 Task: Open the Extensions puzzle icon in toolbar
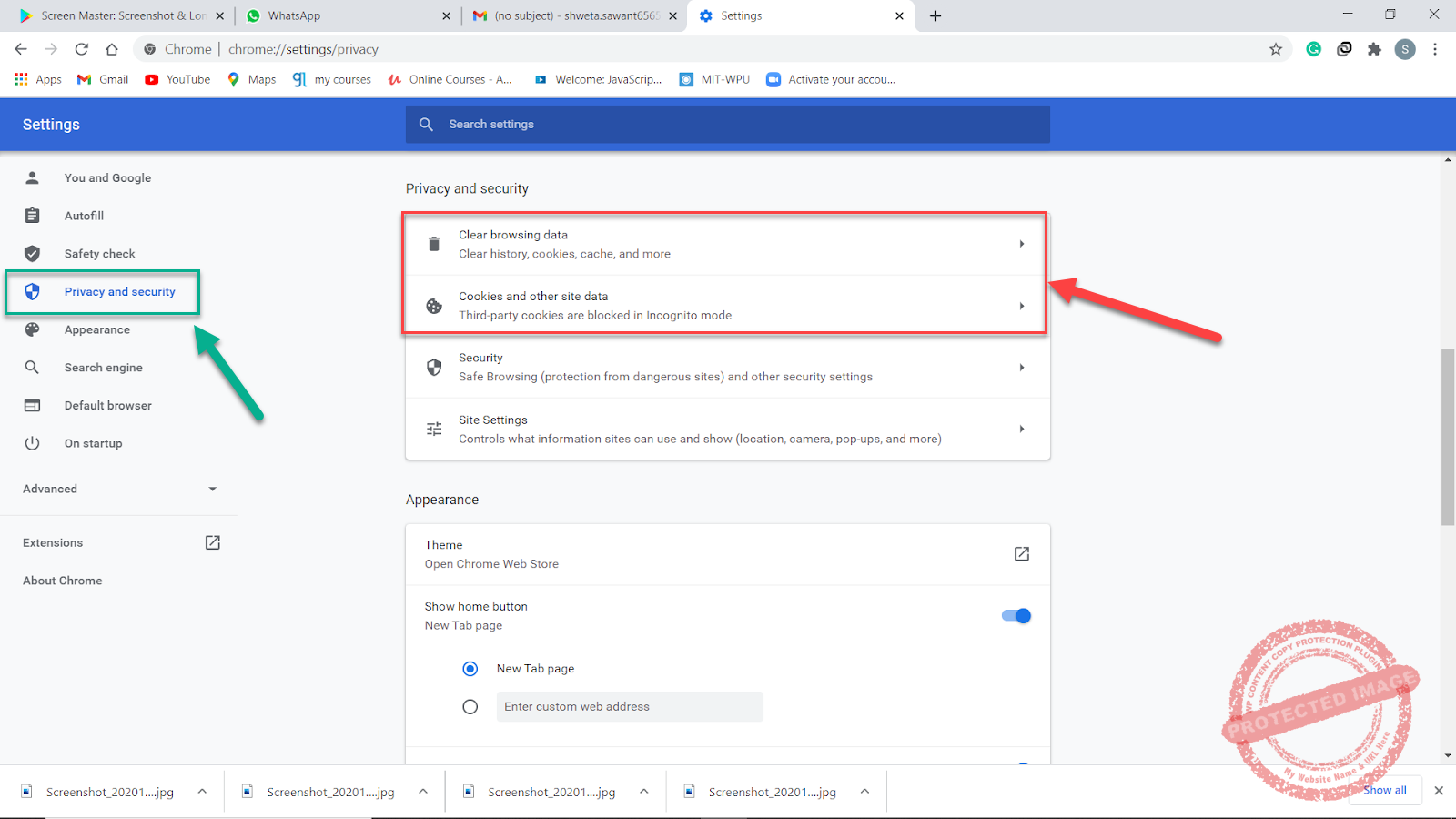pyautogui.click(x=1374, y=49)
